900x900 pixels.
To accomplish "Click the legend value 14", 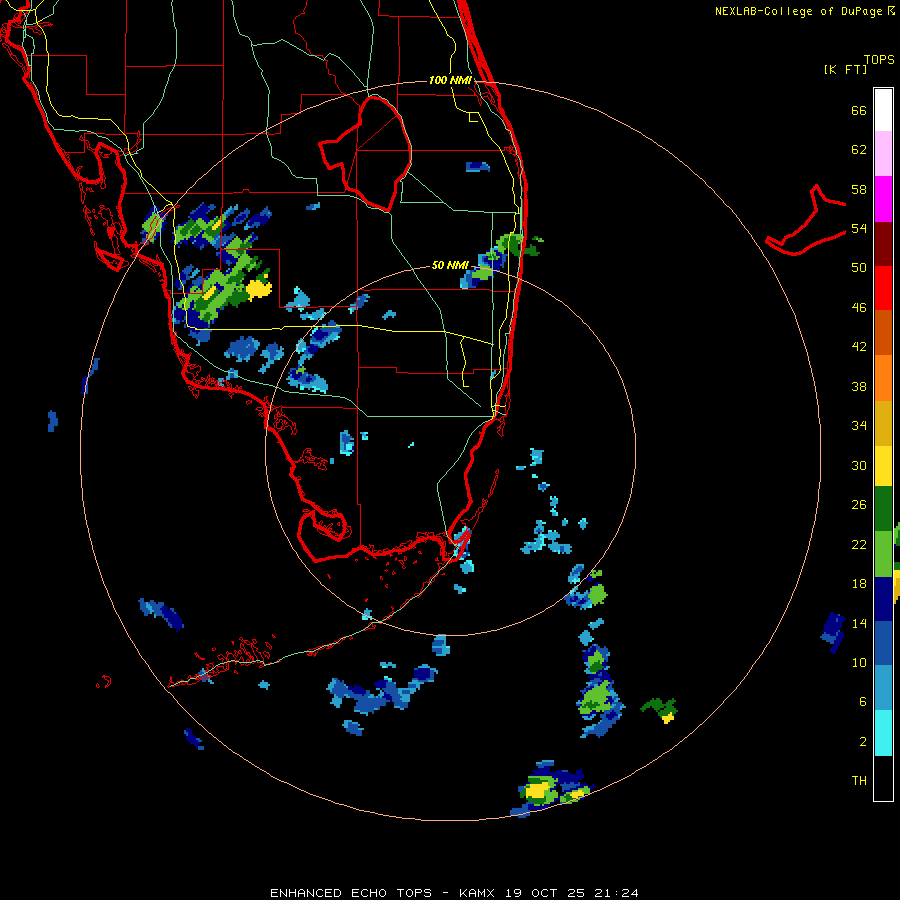I will coord(859,624).
